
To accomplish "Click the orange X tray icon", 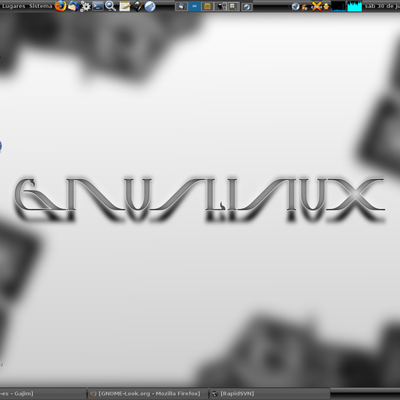I will (x=316, y=6).
